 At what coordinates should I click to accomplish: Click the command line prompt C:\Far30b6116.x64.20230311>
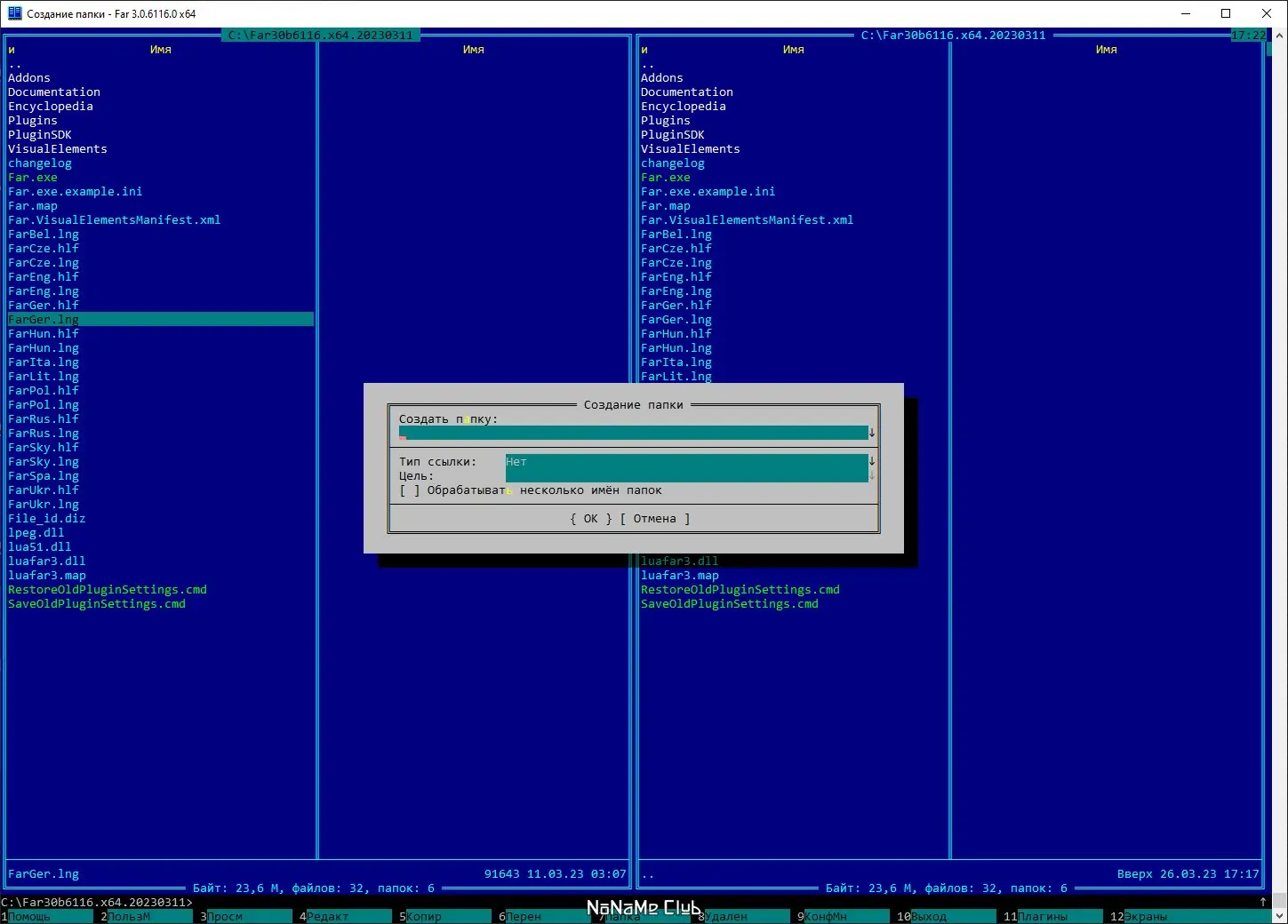97,902
